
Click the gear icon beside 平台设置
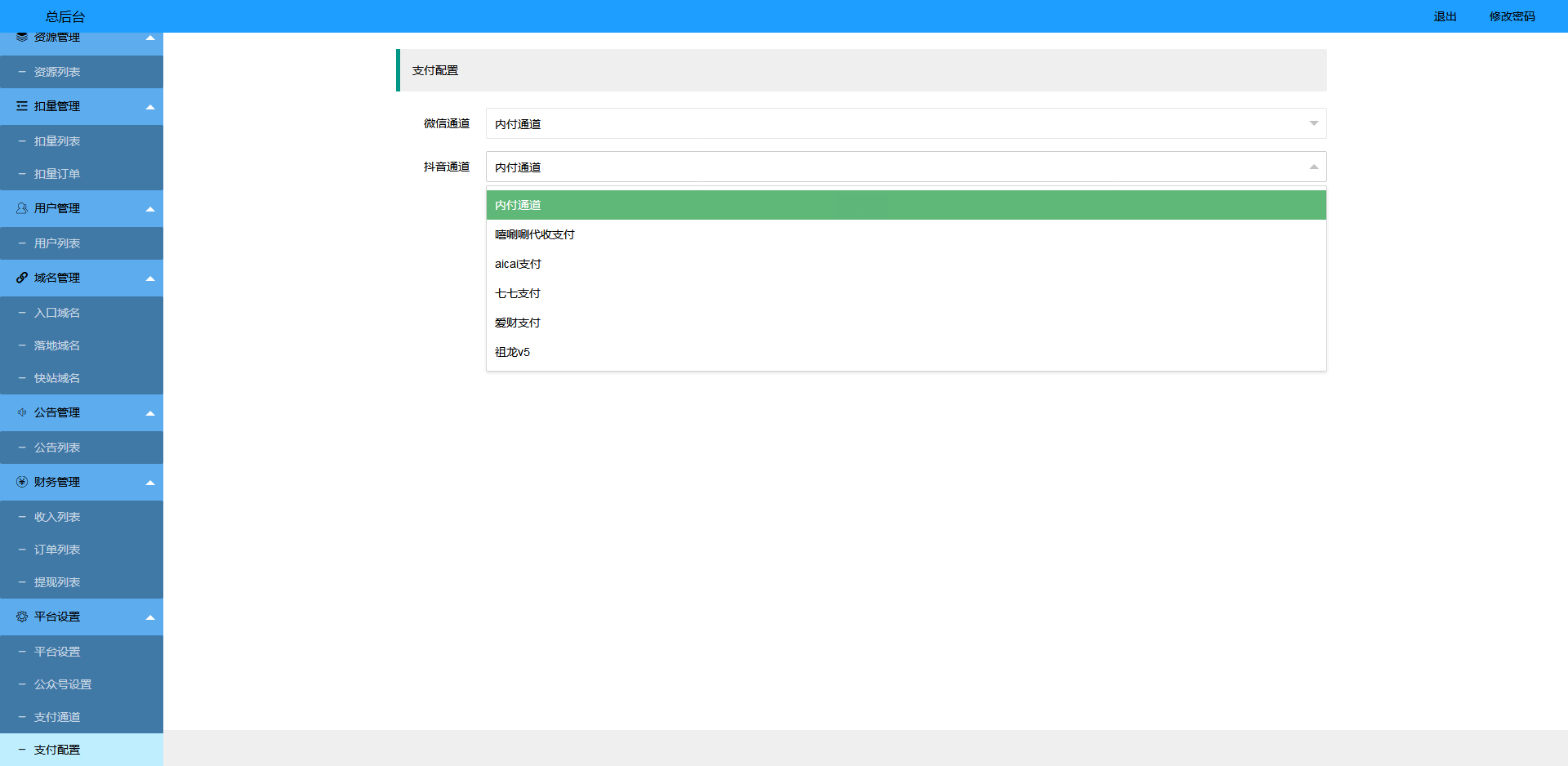(22, 617)
